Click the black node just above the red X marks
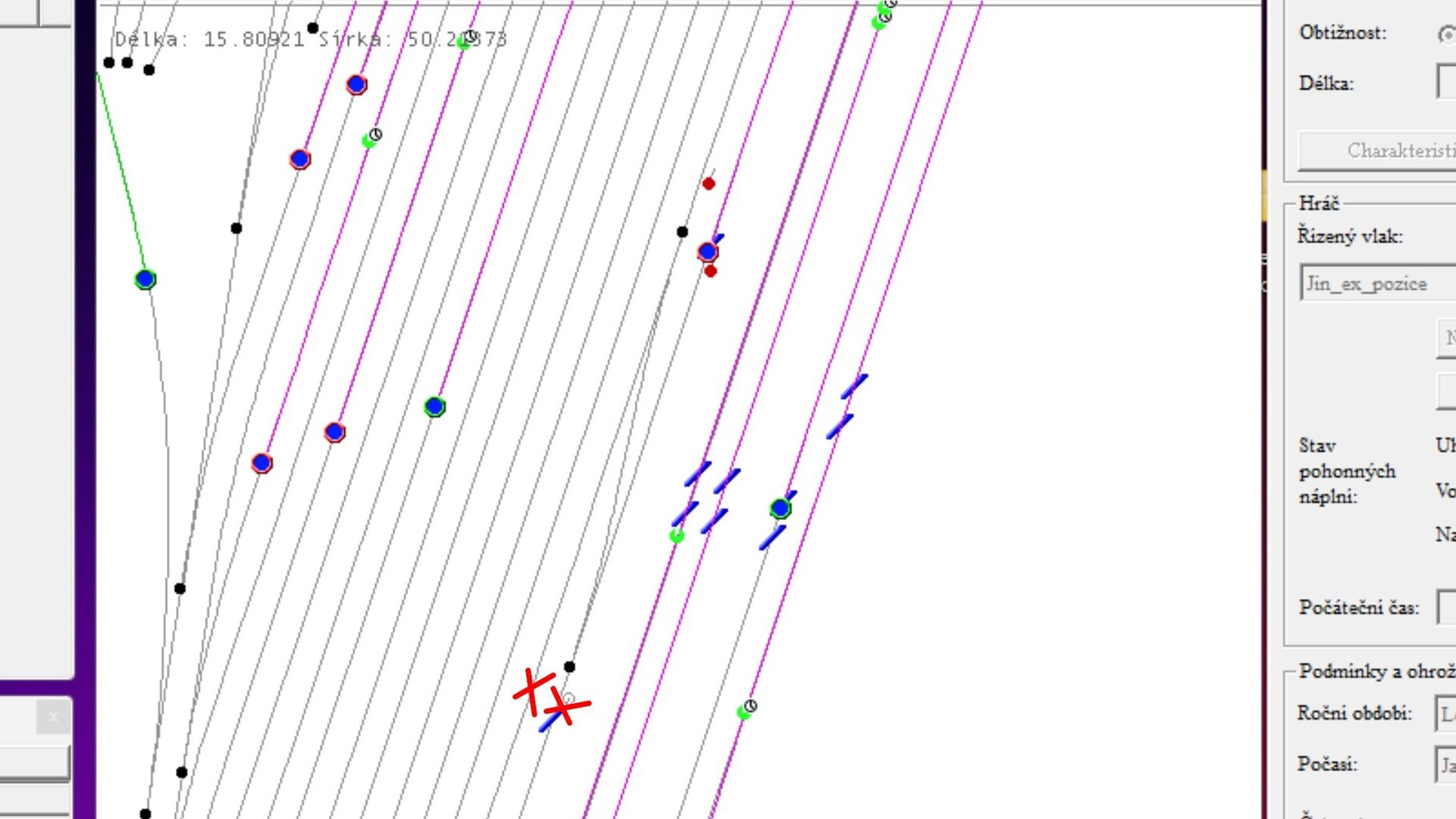This screenshot has width=1456, height=819. tap(569, 667)
